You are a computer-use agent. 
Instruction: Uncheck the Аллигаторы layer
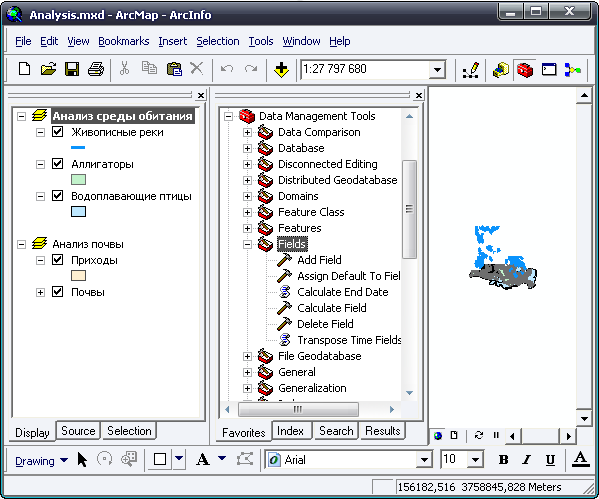(57, 164)
